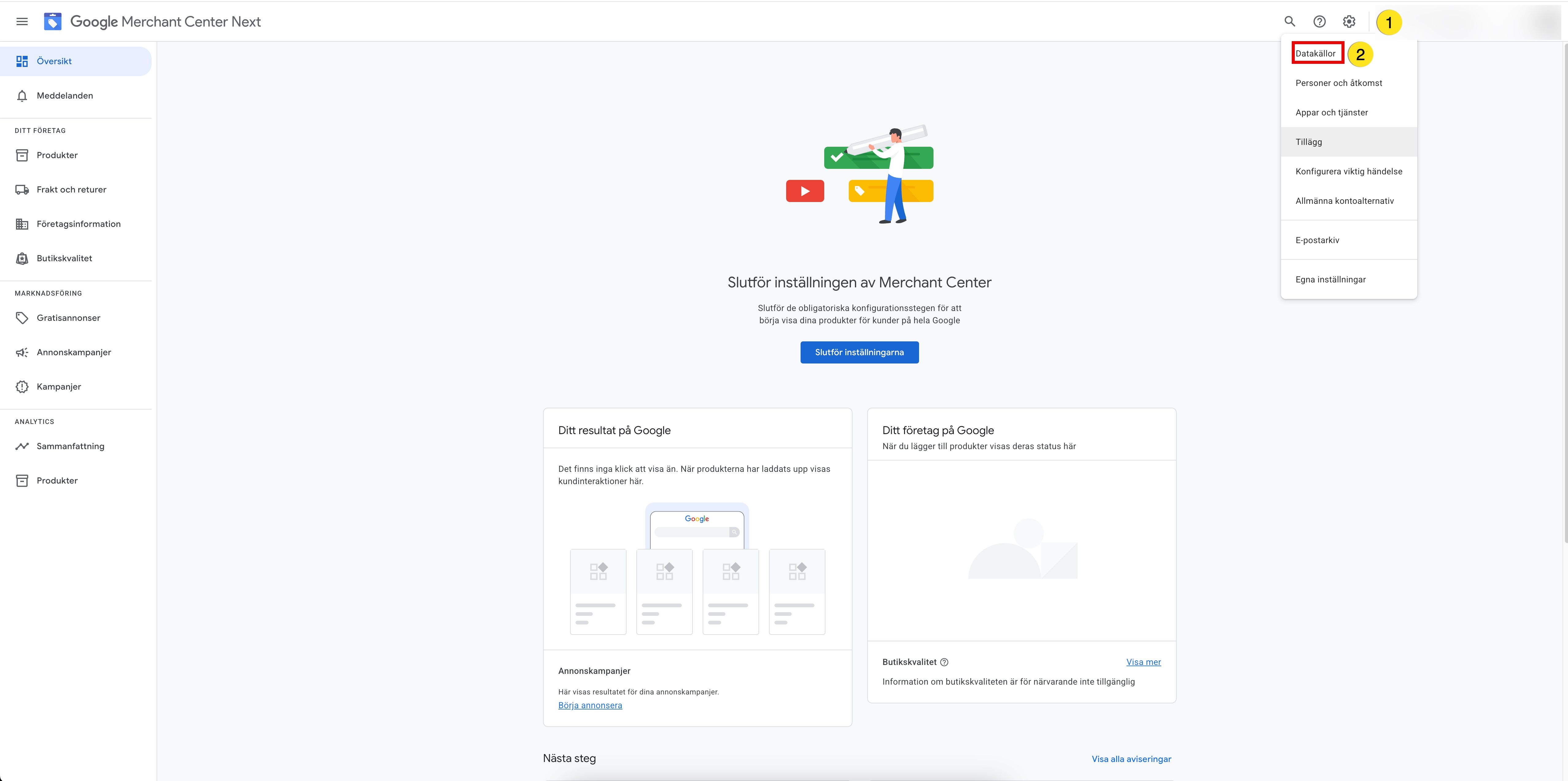Viewport: 1568px width, 781px height.
Task: Open Meddelanden bell in sidebar
Action: [x=64, y=95]
